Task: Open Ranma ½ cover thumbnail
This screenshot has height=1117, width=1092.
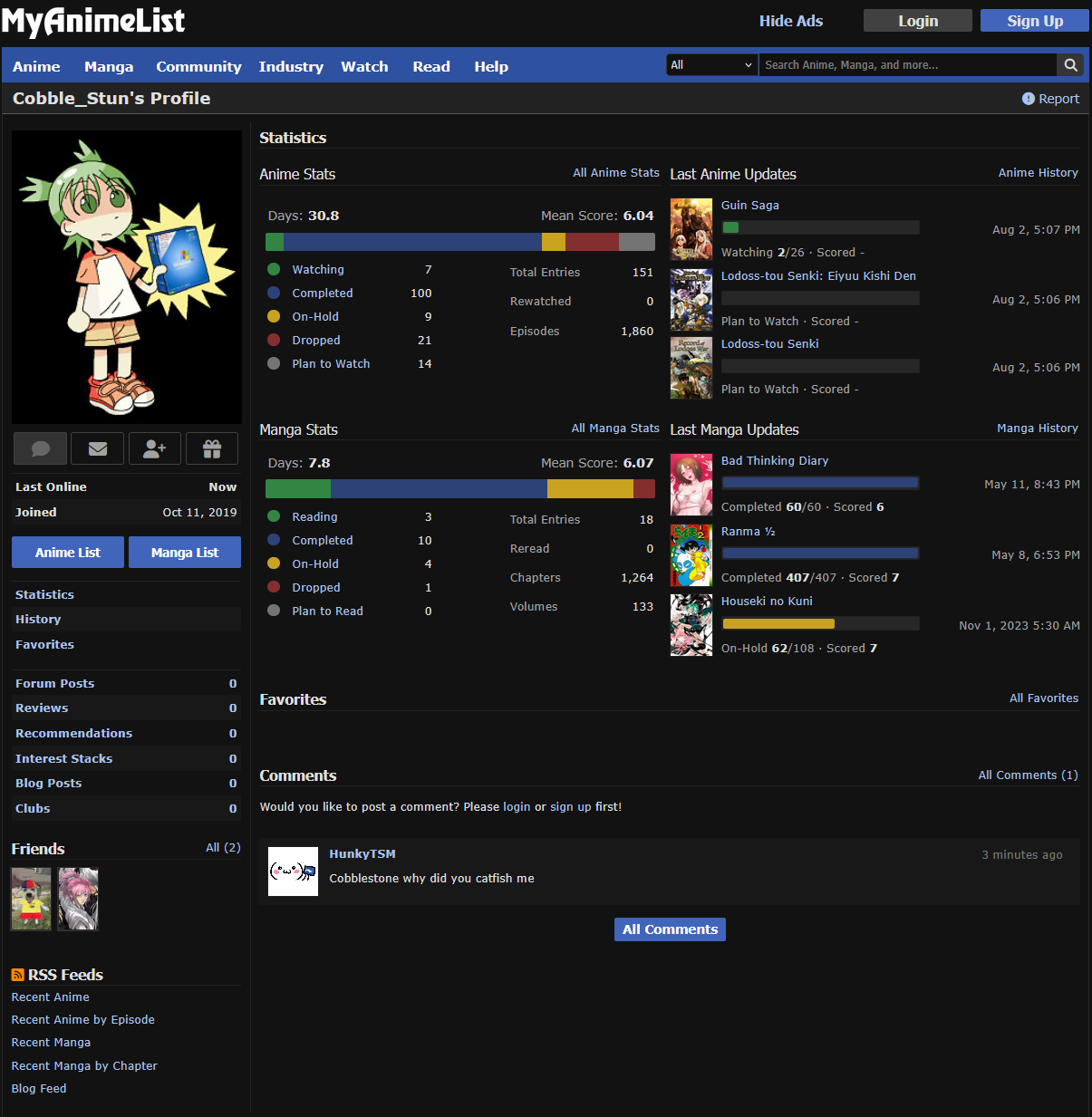Action: point(691,555)
